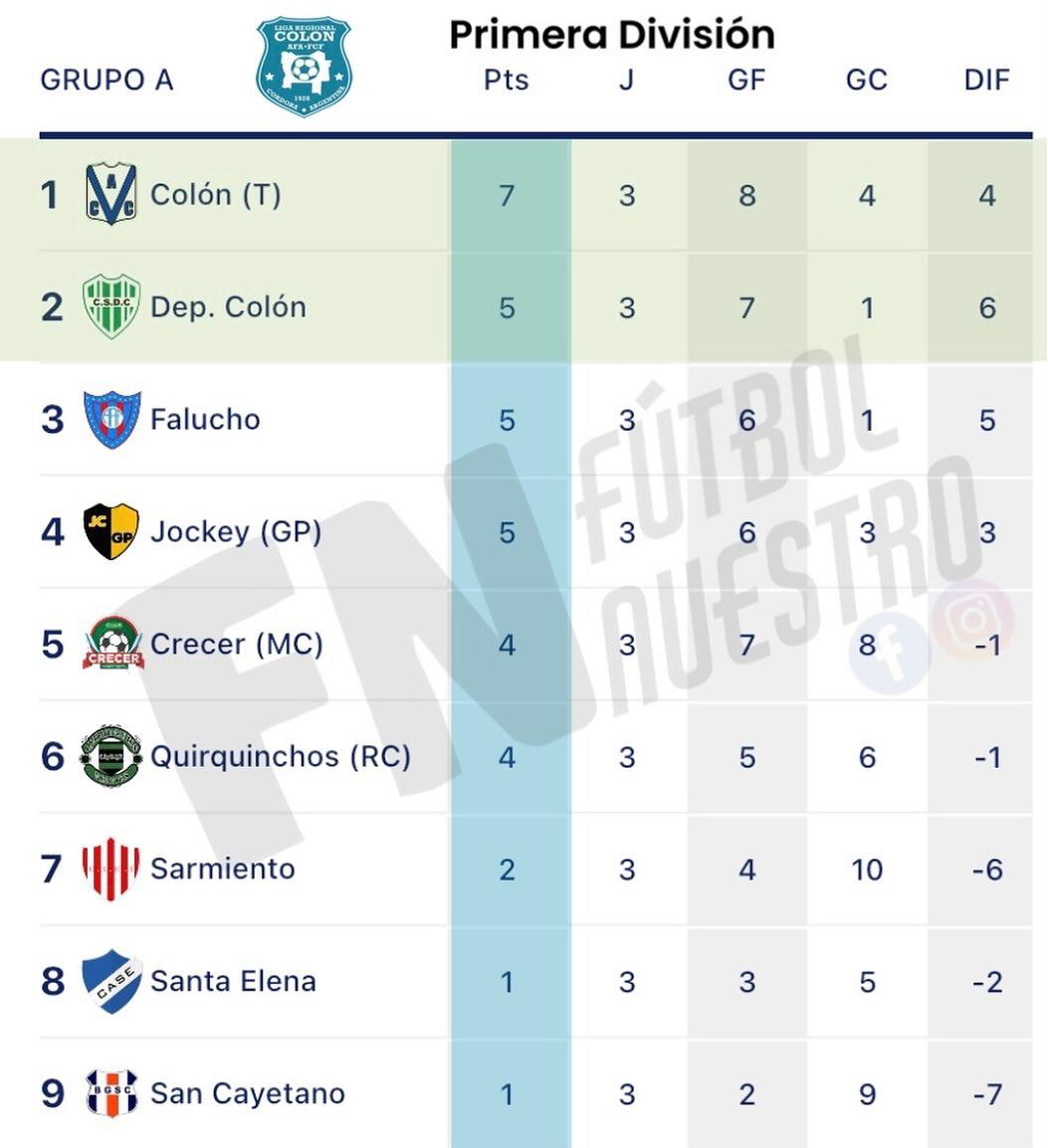This screenshot has width=1048, height=1148.
Task: Click the Liga Regional Colón league badge
Action: pos(304,66)
